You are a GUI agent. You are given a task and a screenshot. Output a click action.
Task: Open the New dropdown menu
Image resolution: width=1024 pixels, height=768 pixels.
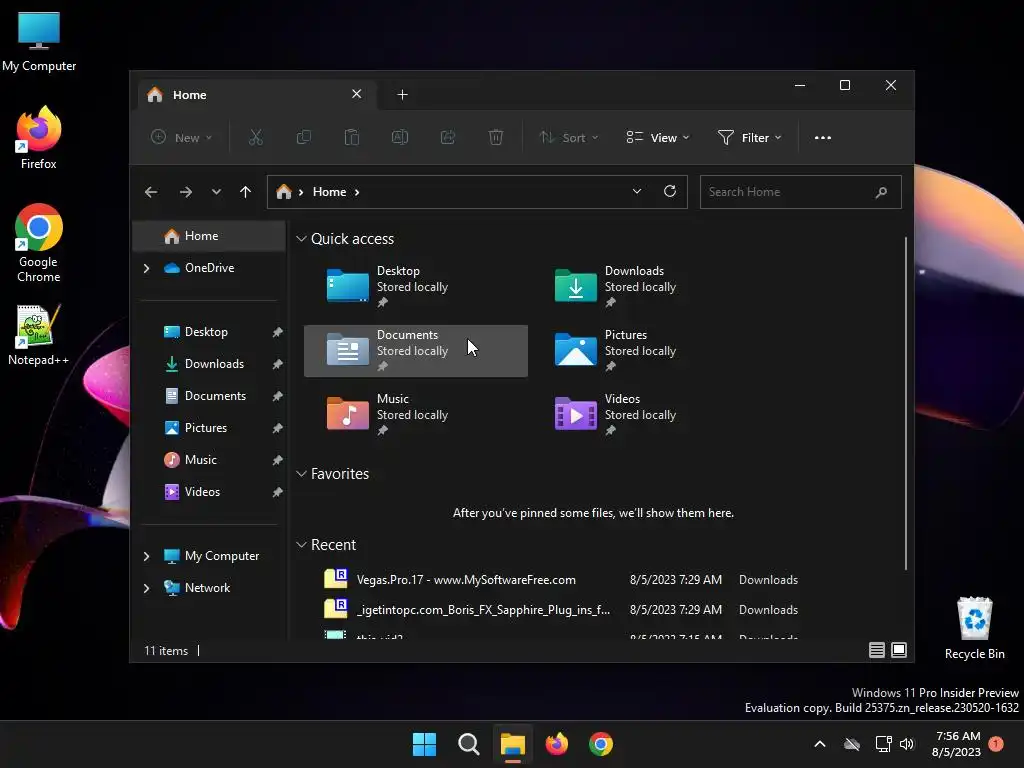[182, 137]
